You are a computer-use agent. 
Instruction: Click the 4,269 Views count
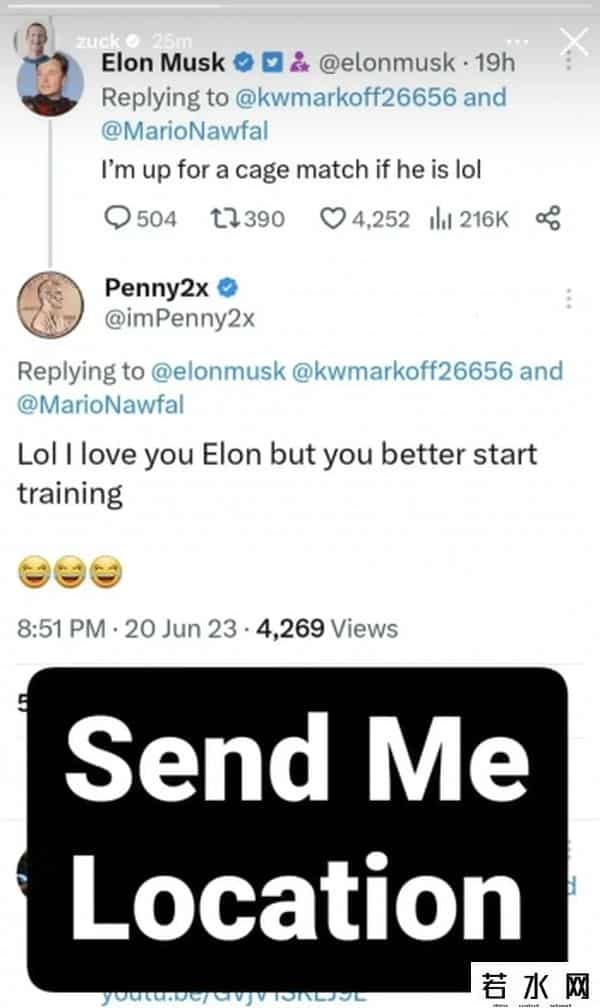pyautogui.click(x=327, y=628)
